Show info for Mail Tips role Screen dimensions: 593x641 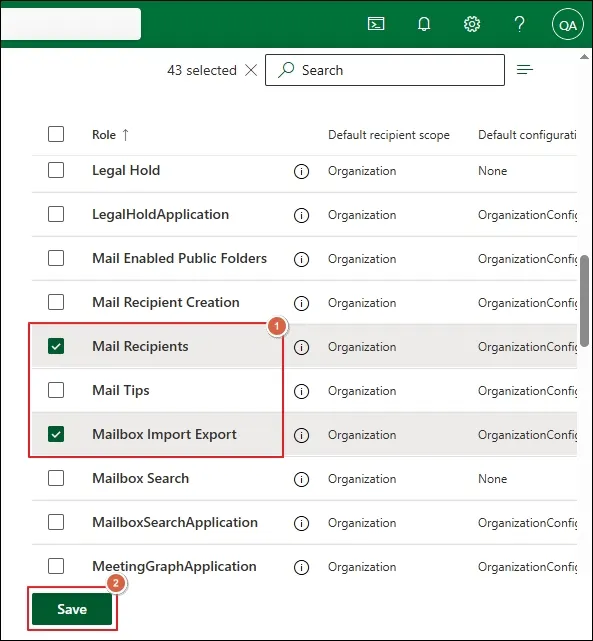[x=301, y=391]
